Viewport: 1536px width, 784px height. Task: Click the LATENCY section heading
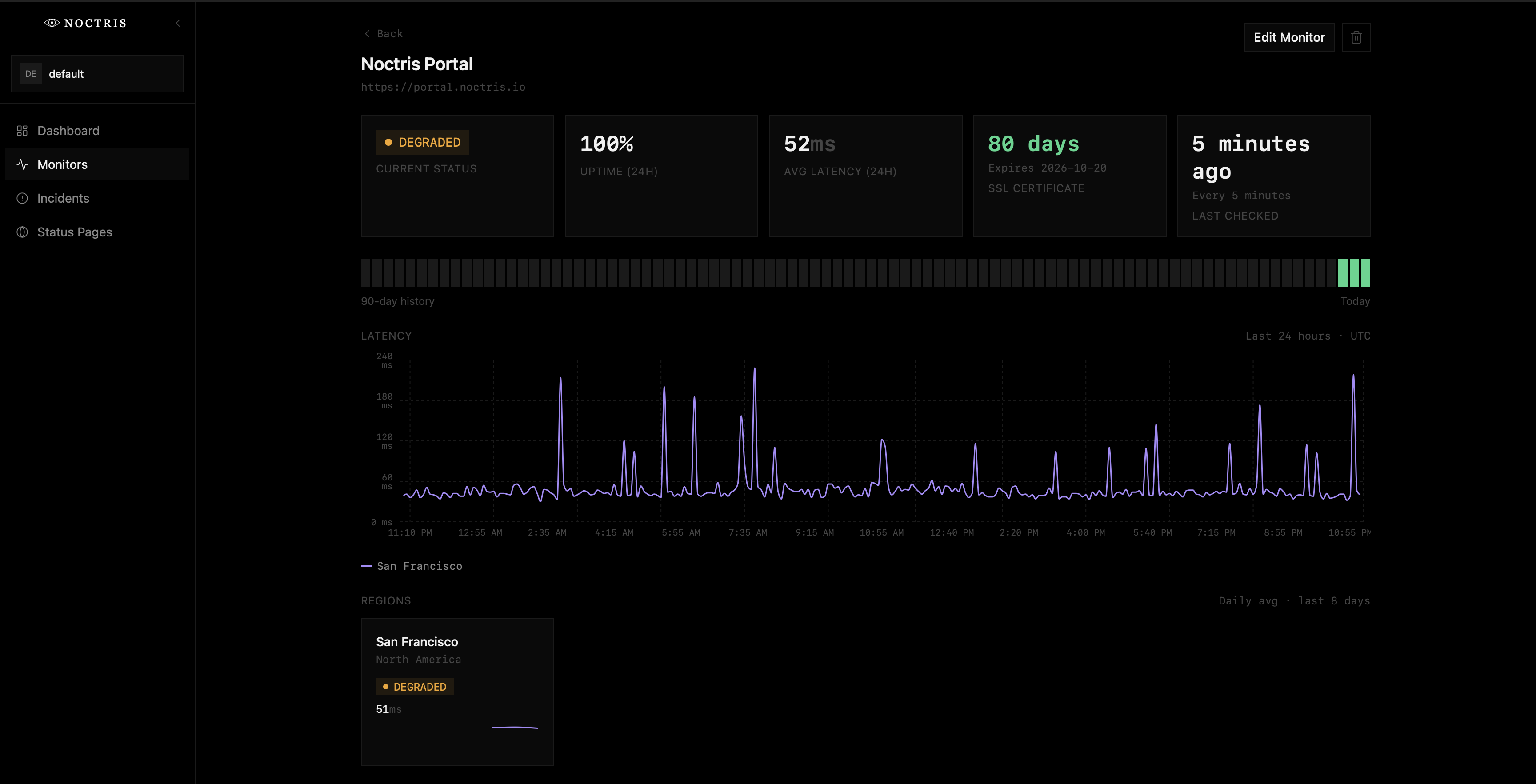click(386, 336)
